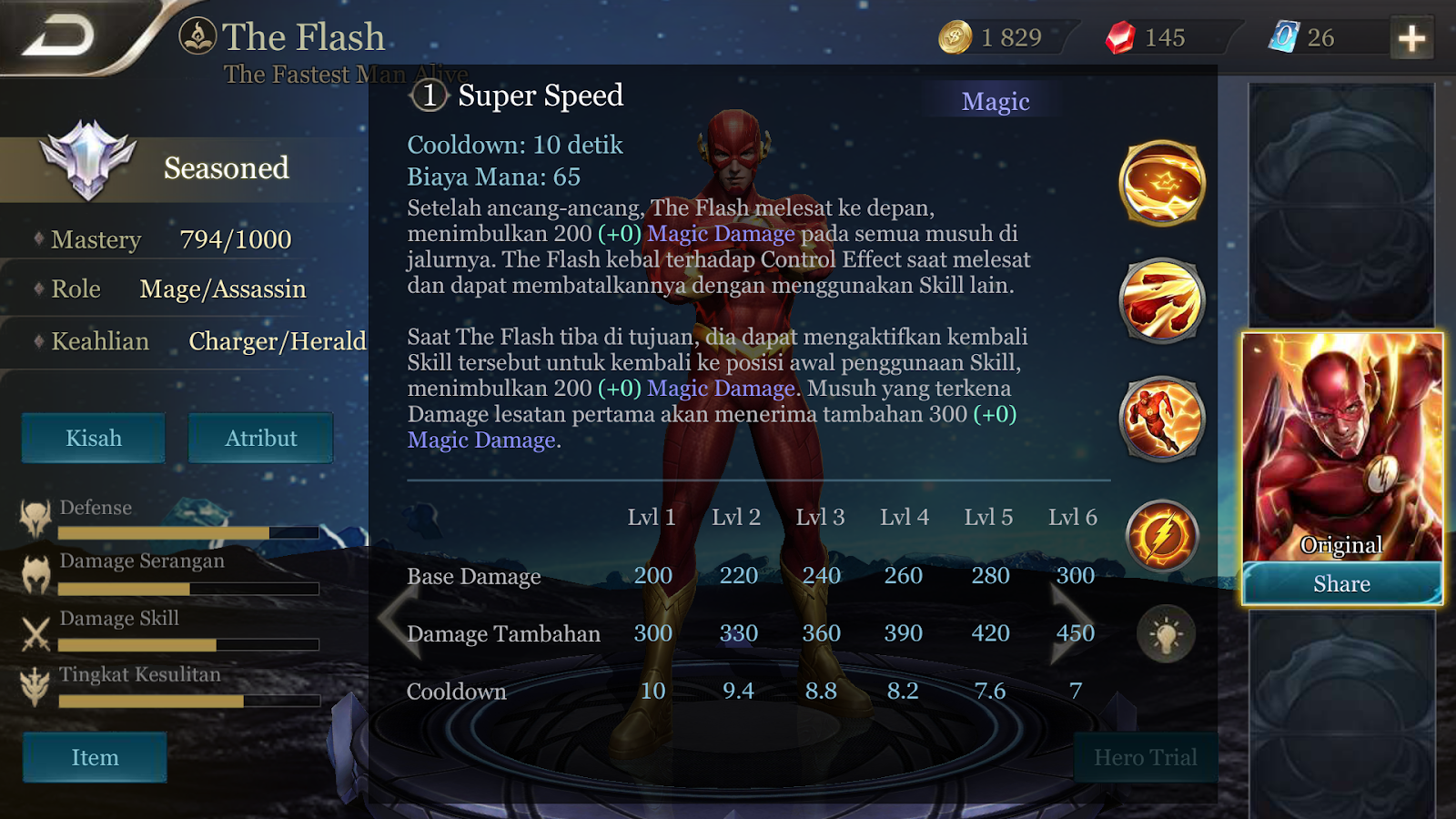This screenshot has height=819, width=1456.
Task: Tap the back arrow icon
Action: pyautogui.click(x=58, y=36)
